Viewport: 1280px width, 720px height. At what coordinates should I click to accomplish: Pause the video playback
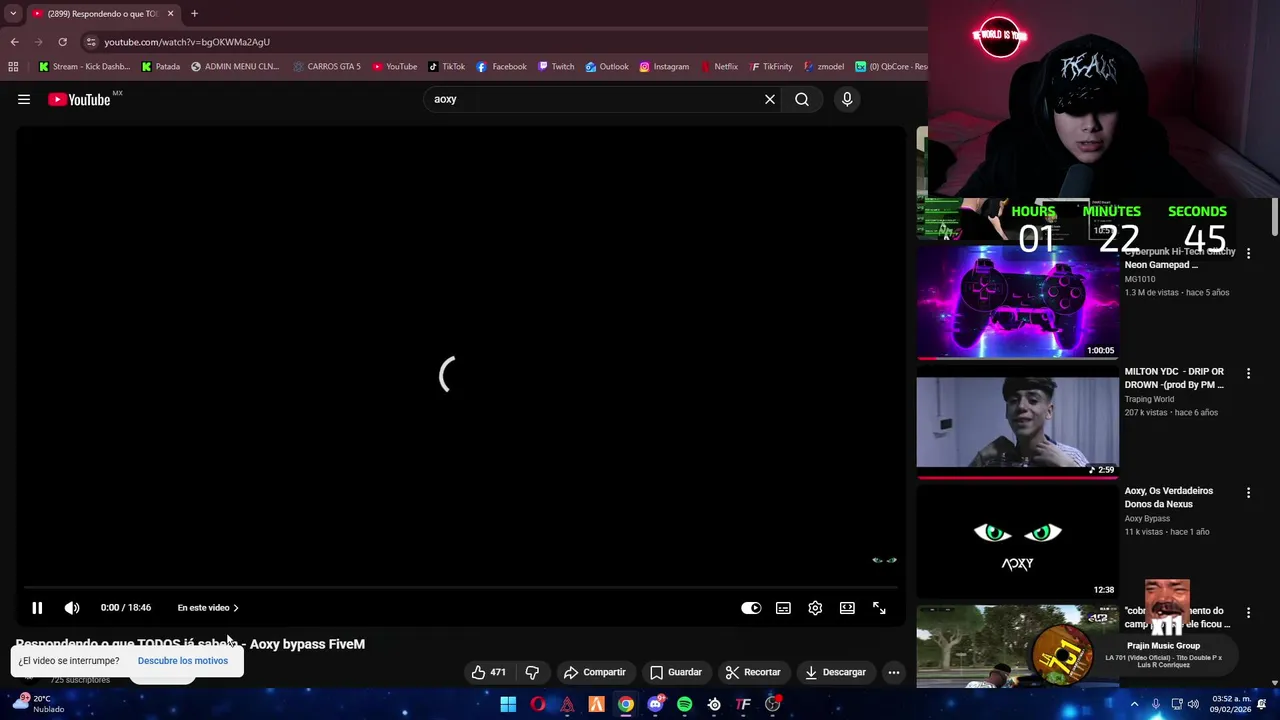37,608
